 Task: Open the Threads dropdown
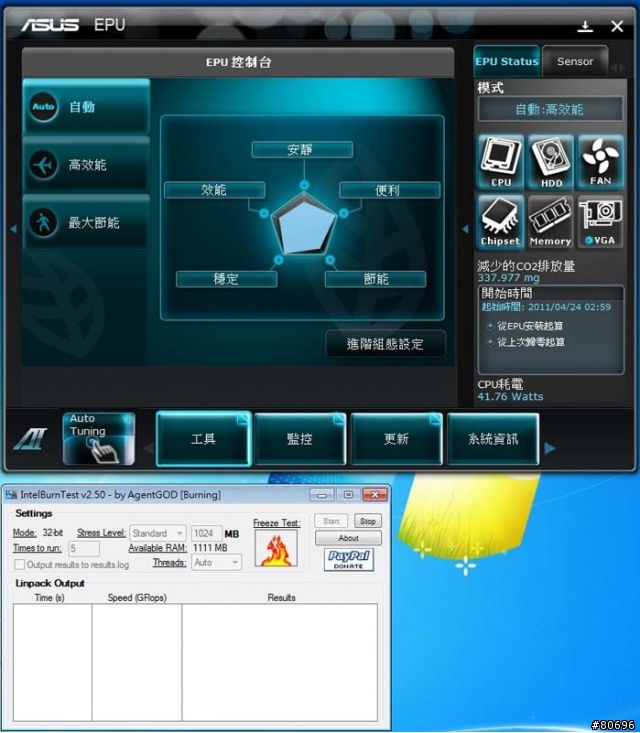click(x=216, y=562)
